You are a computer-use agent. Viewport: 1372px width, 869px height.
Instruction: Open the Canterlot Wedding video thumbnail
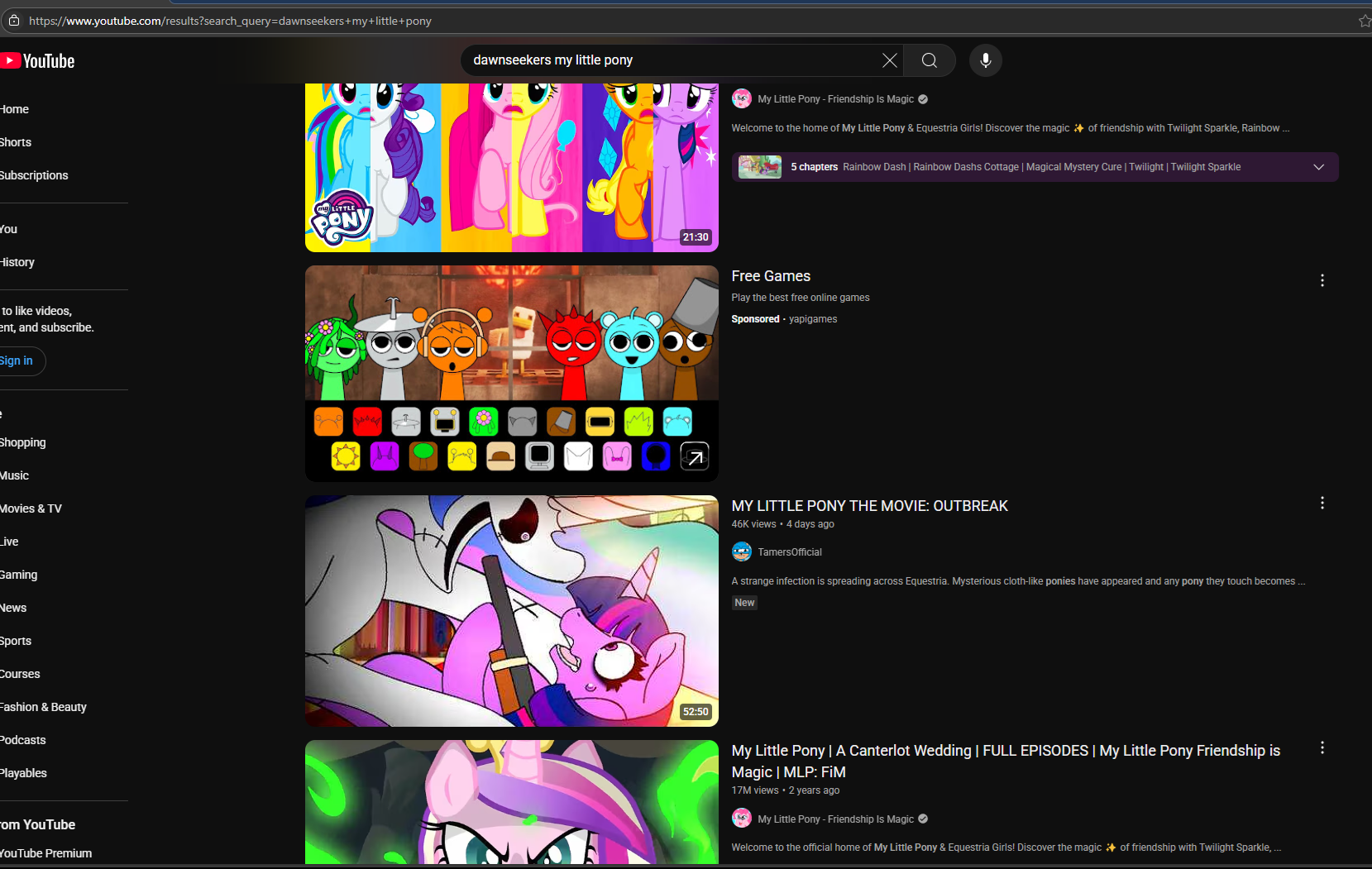tap(512, 802)
